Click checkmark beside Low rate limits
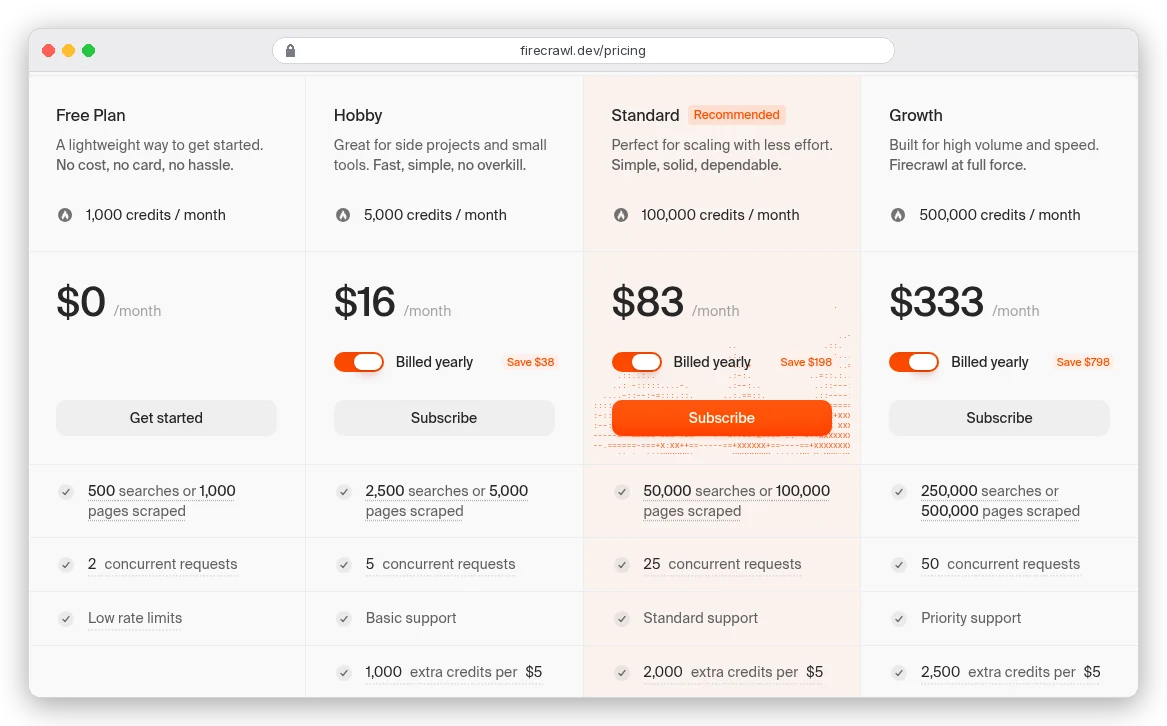The image size is (1167, 726). point(66,619)
